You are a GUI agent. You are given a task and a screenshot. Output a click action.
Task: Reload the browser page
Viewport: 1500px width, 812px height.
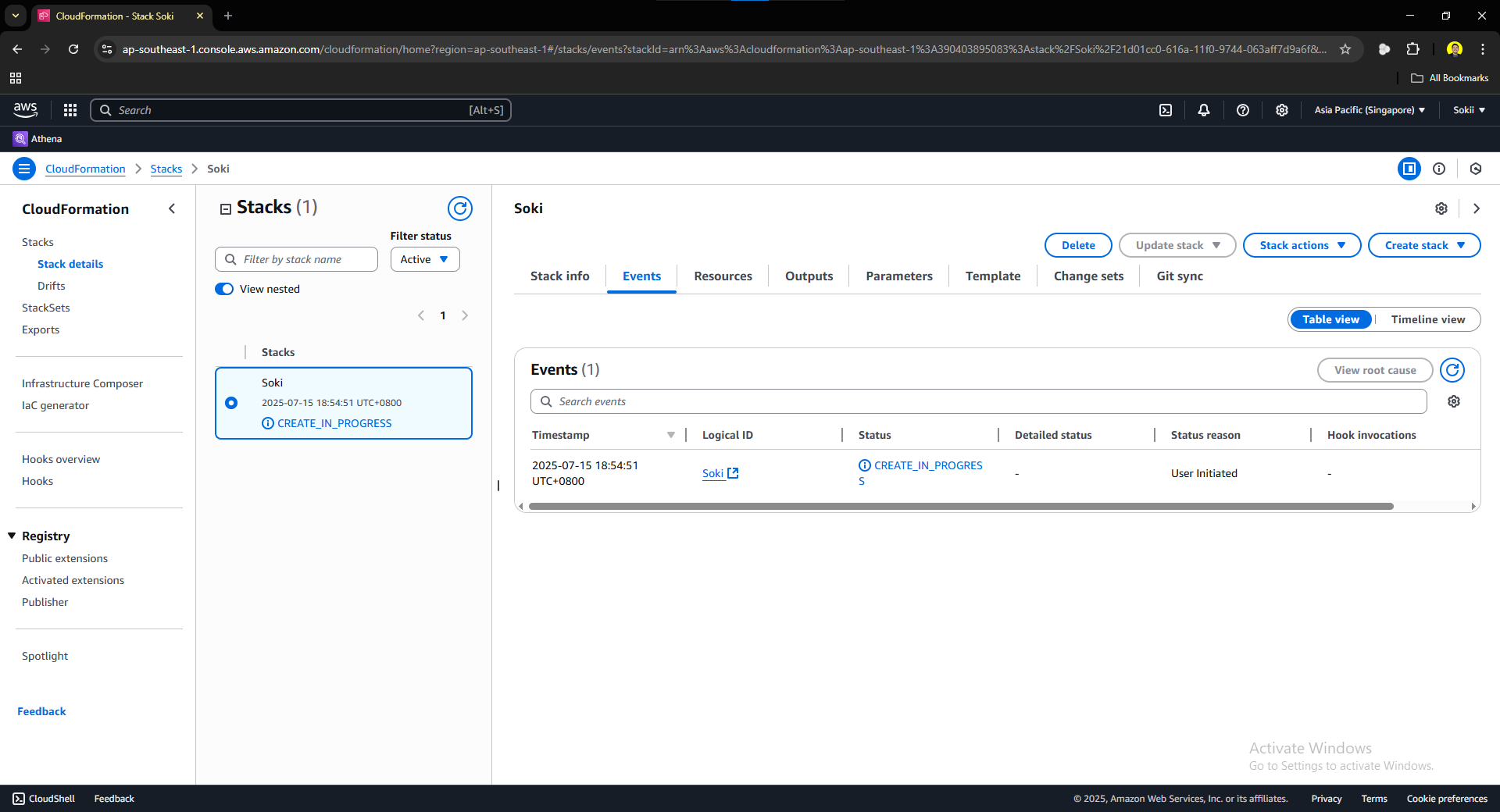click(x=73, y=49)
